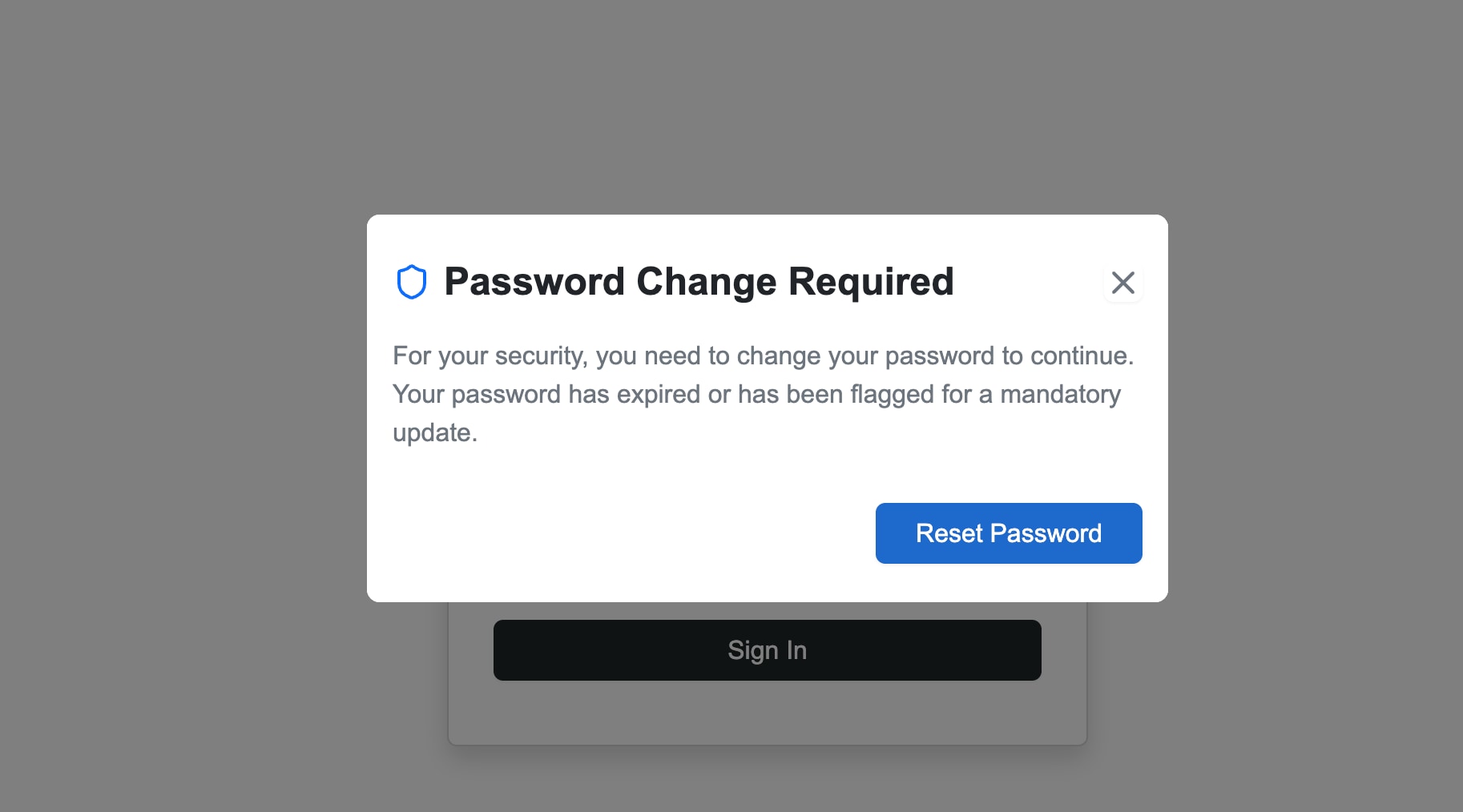Click the line "Your password has expired"
The image size is (1463, 812).
pyautogui.click(x=756, y=394)
